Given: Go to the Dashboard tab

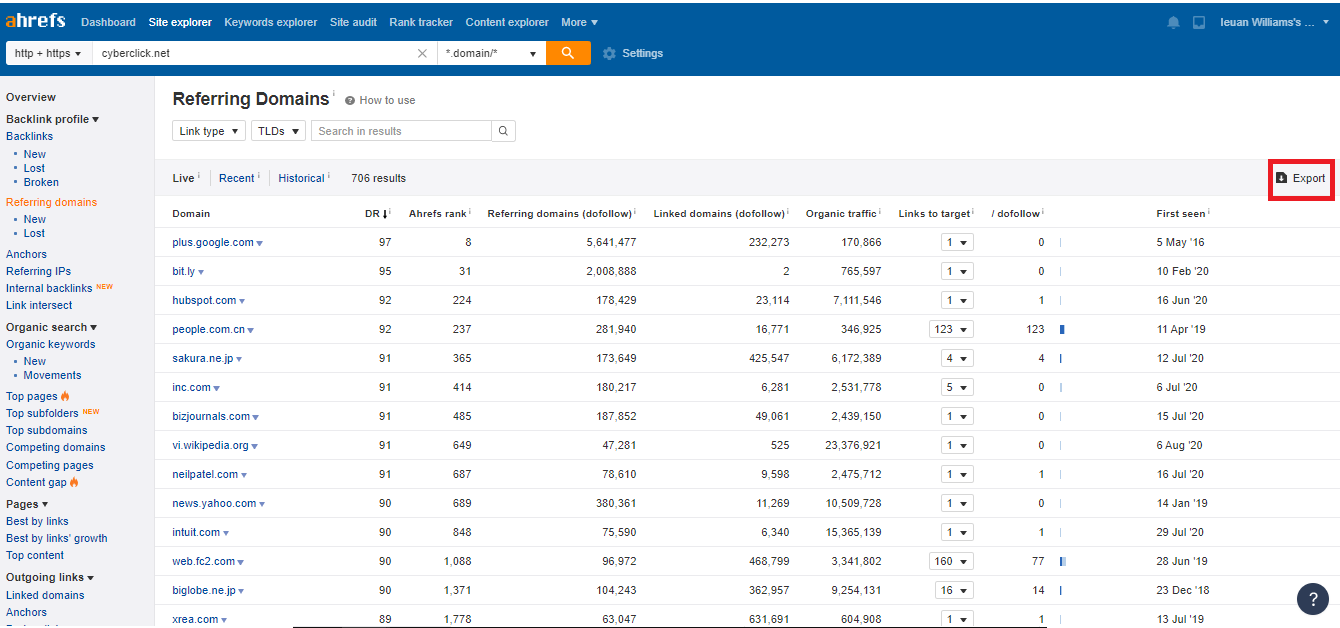Looking at the screenshot, I should (108, 22).
